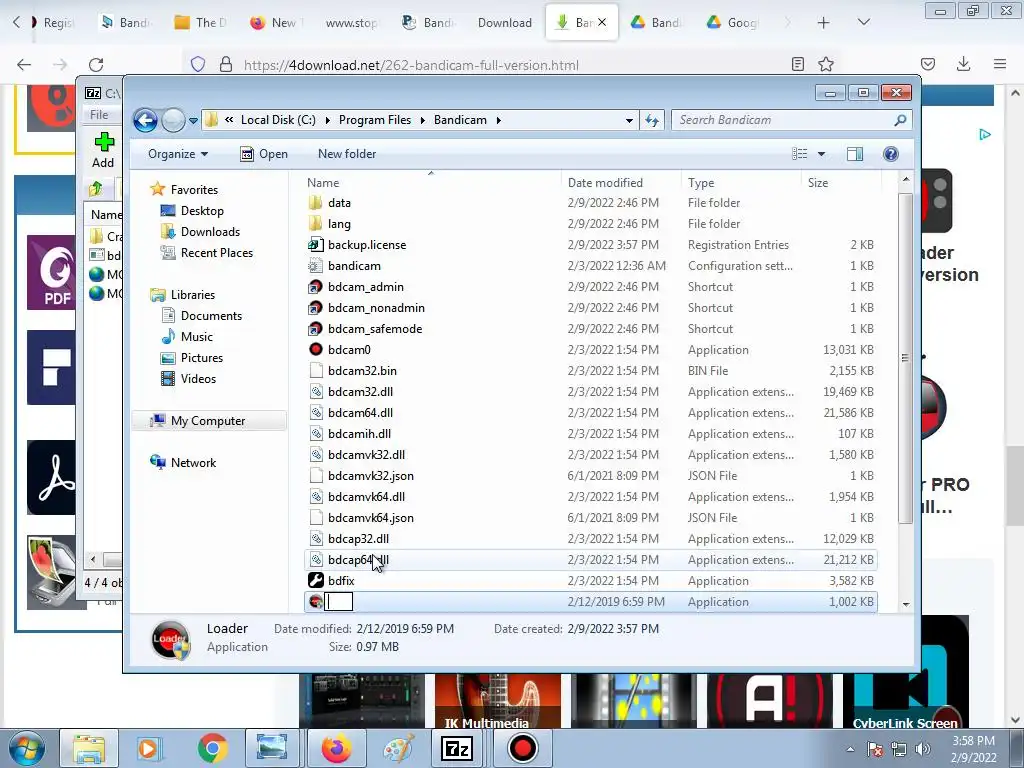Image resolution: width=1024 pixels, height=768 pixels.
Task: Select bdcam0 application icon
Action: pyautogui.click(x=315, y=349)
